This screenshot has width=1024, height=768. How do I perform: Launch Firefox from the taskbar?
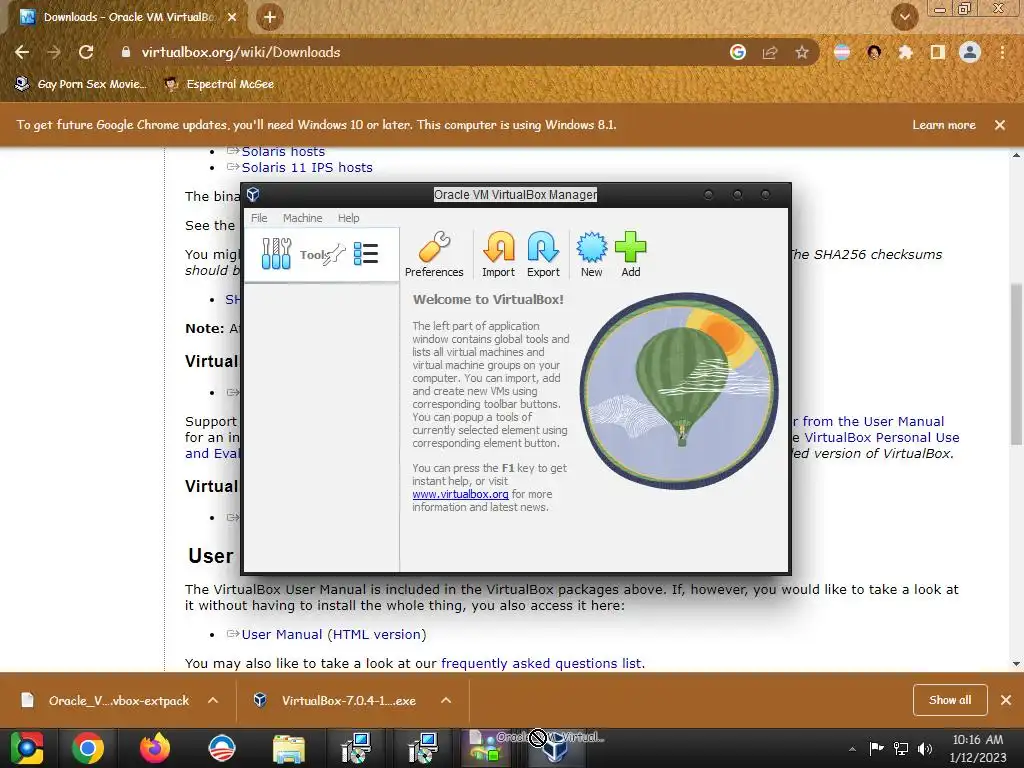click(155, 748)
